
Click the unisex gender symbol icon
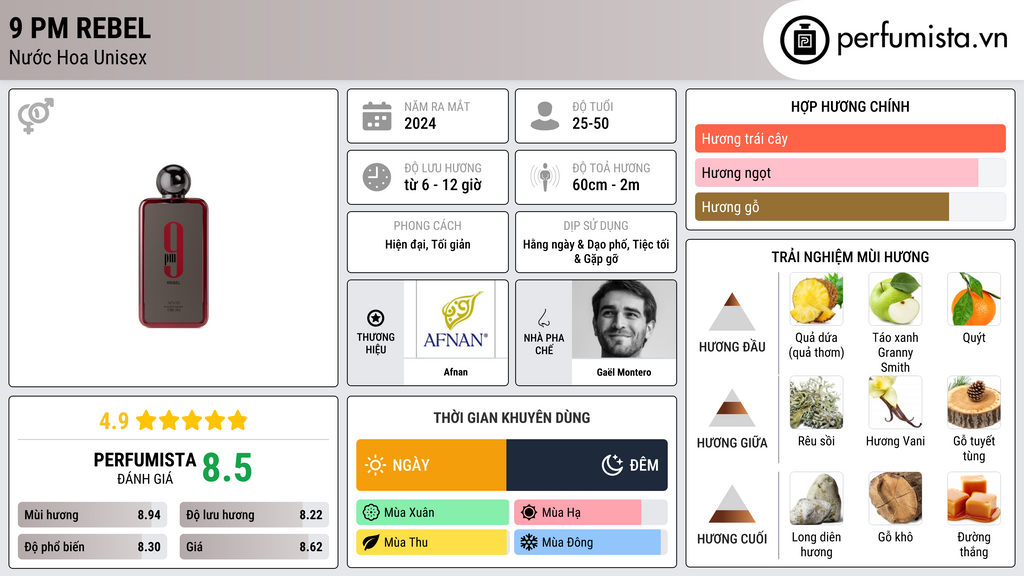click(35, 116)
